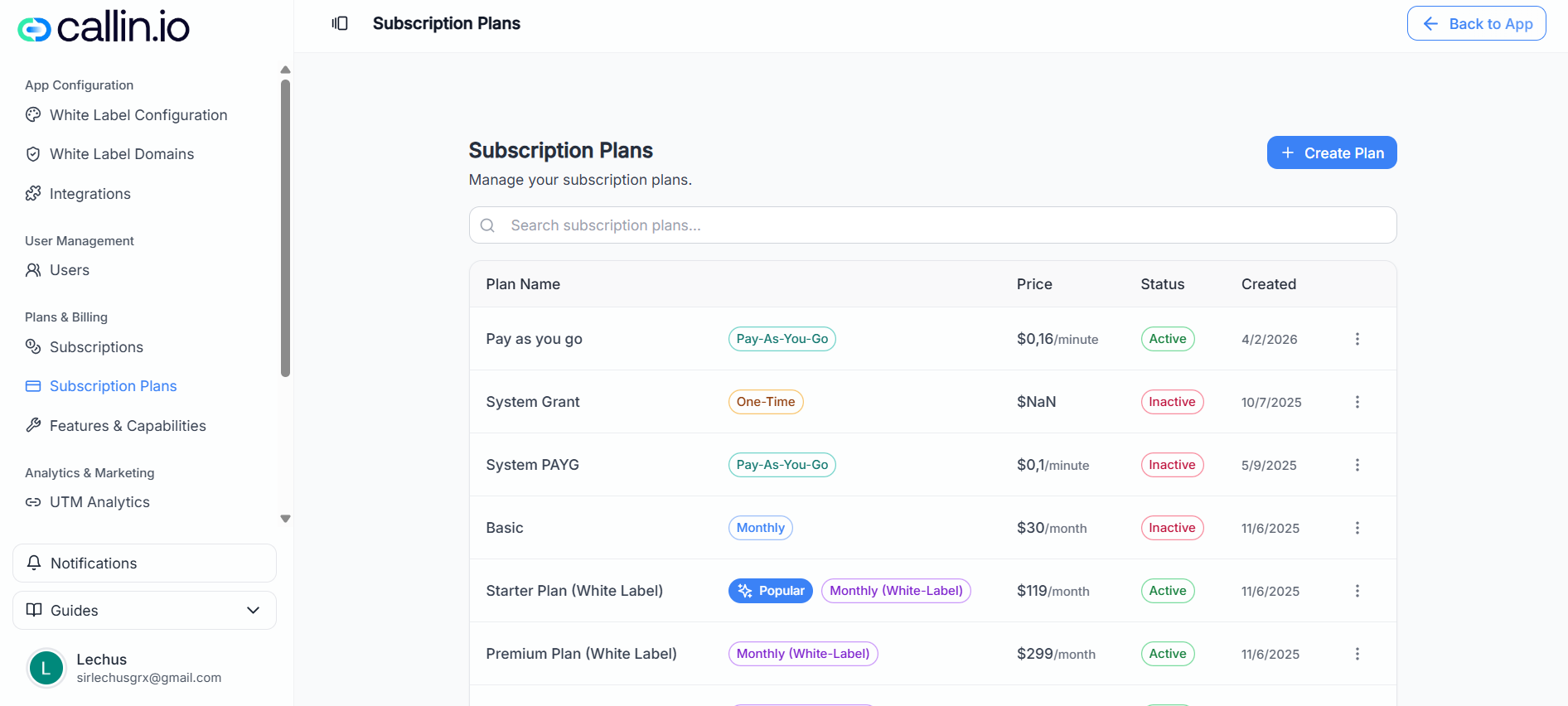
Task: Open Integrations via its plug icon
Action: pyautogui.click(x=33, y=193)
